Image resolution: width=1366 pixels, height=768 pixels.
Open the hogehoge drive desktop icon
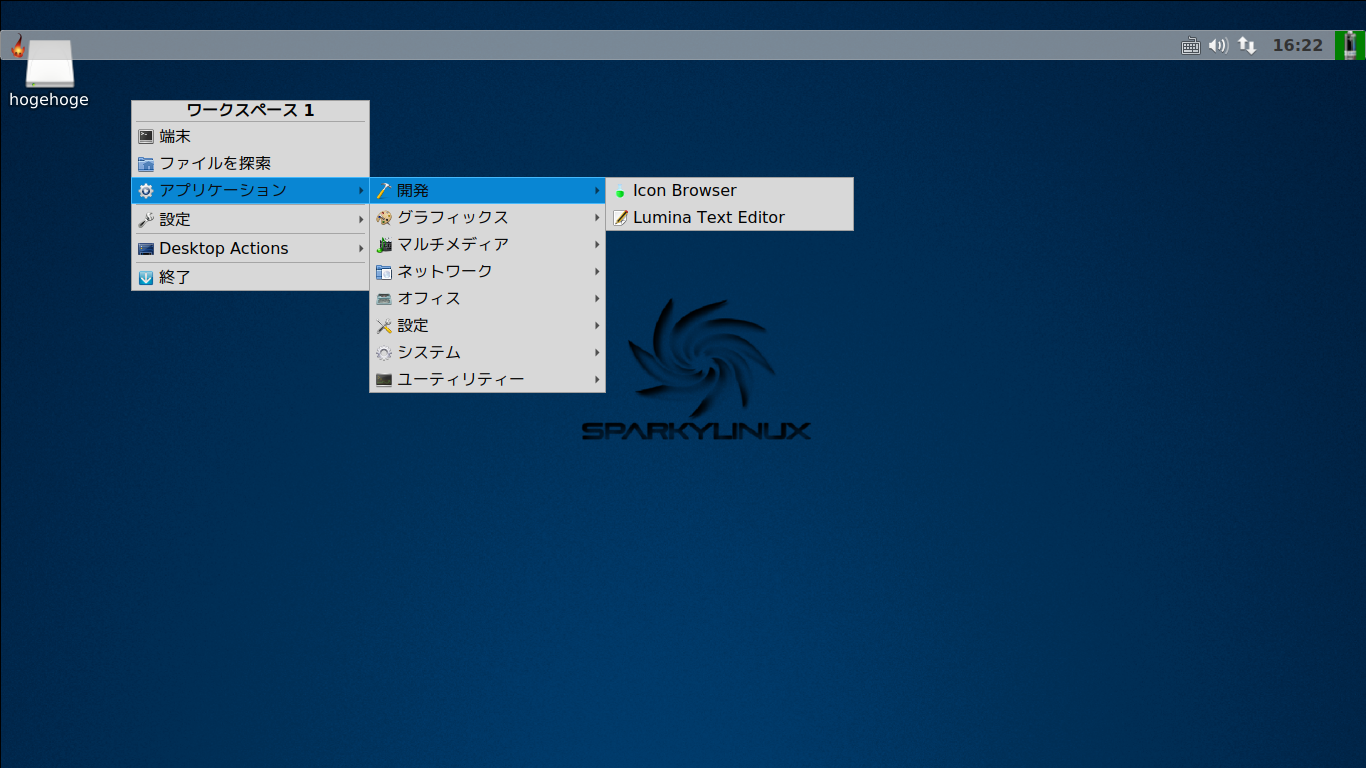49,63
